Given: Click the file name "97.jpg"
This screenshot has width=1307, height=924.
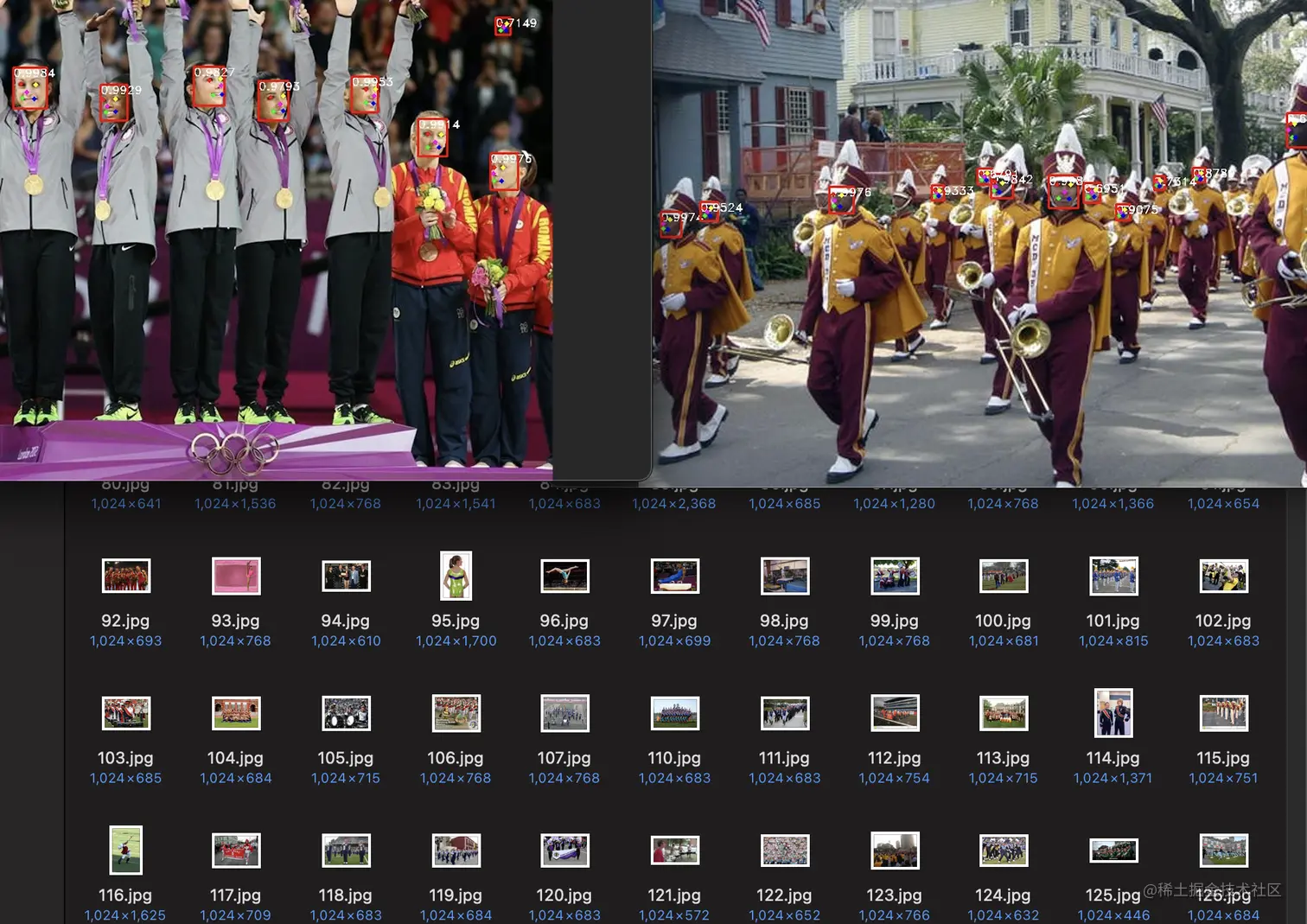Looking at the screenshot, I should [674, 621].
